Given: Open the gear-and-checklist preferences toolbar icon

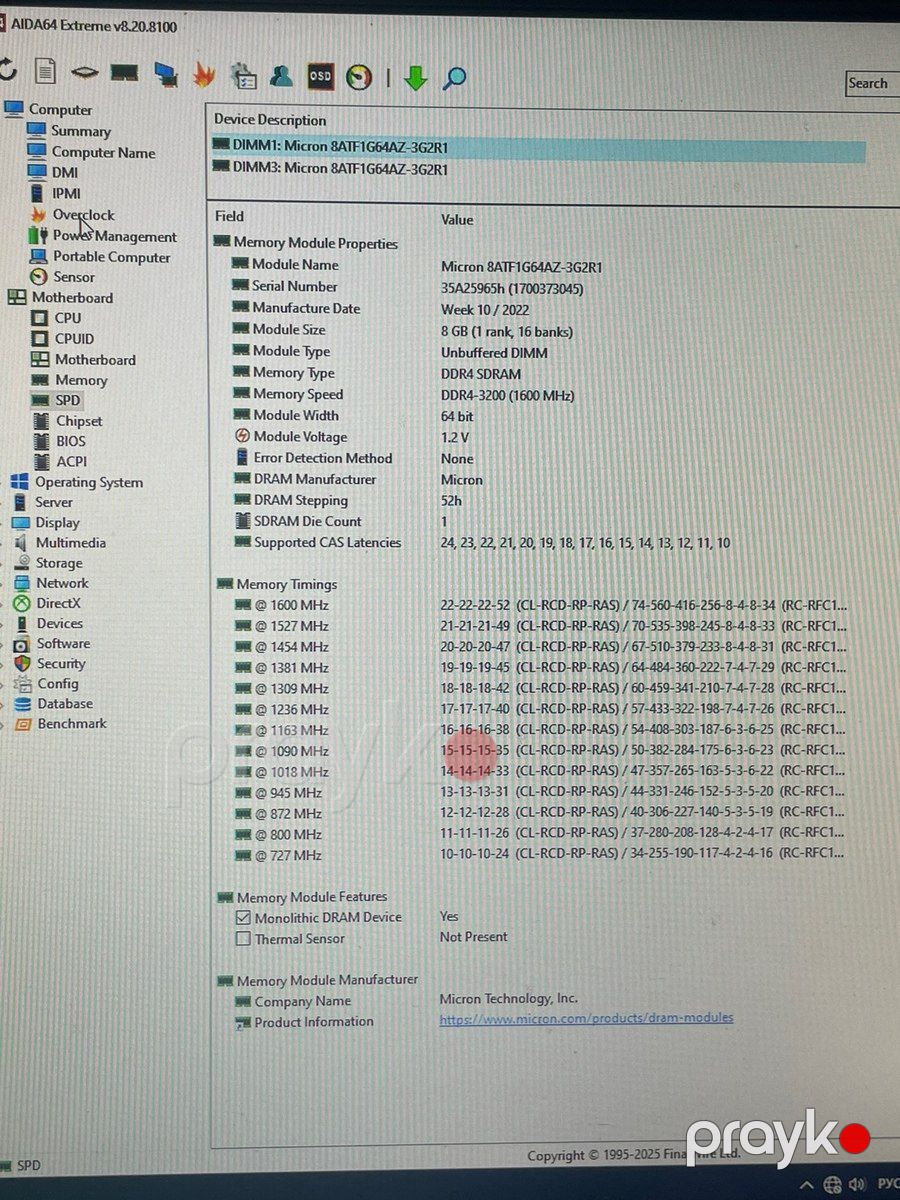Looking at the screenshot, I should click(243, 75).
